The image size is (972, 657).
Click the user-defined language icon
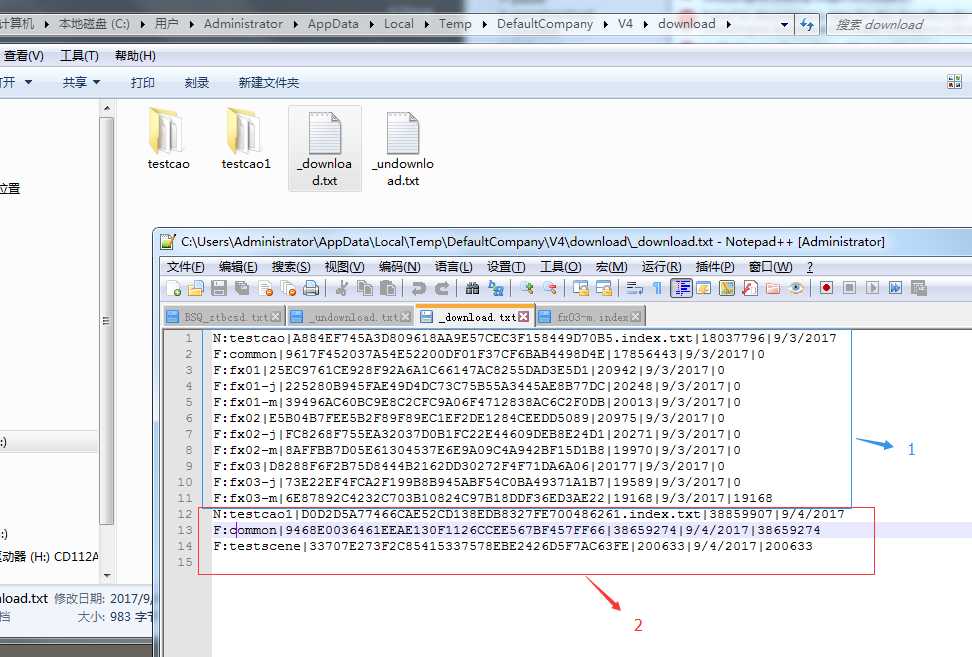click(704, 288)
